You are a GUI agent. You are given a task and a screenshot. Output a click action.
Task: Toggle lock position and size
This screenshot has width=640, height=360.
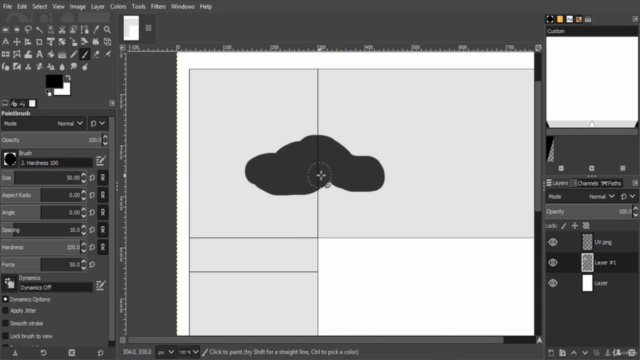tap(575, 225)
